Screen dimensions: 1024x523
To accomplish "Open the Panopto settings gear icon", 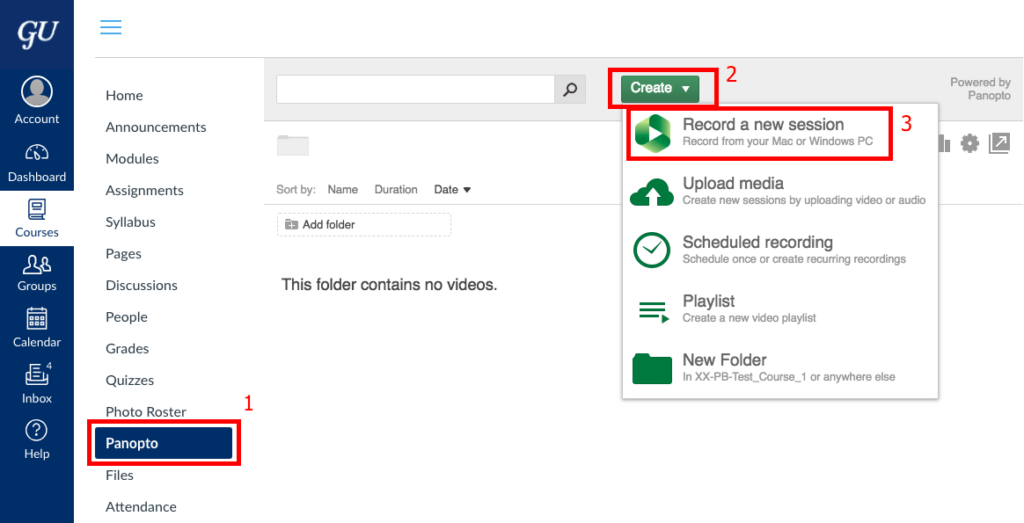I will pos(969,144).
